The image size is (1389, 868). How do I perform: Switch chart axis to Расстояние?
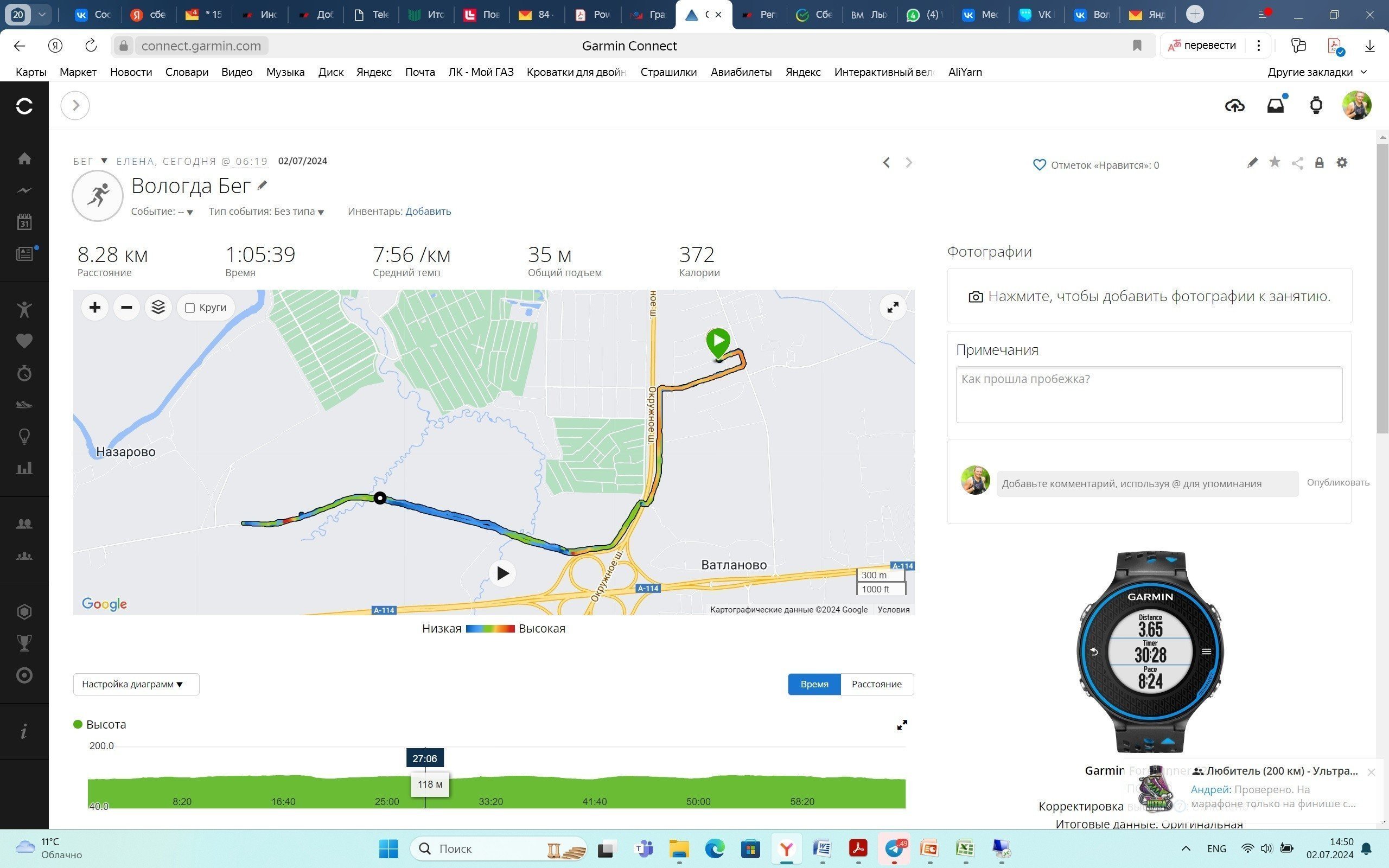coord(877,684)
